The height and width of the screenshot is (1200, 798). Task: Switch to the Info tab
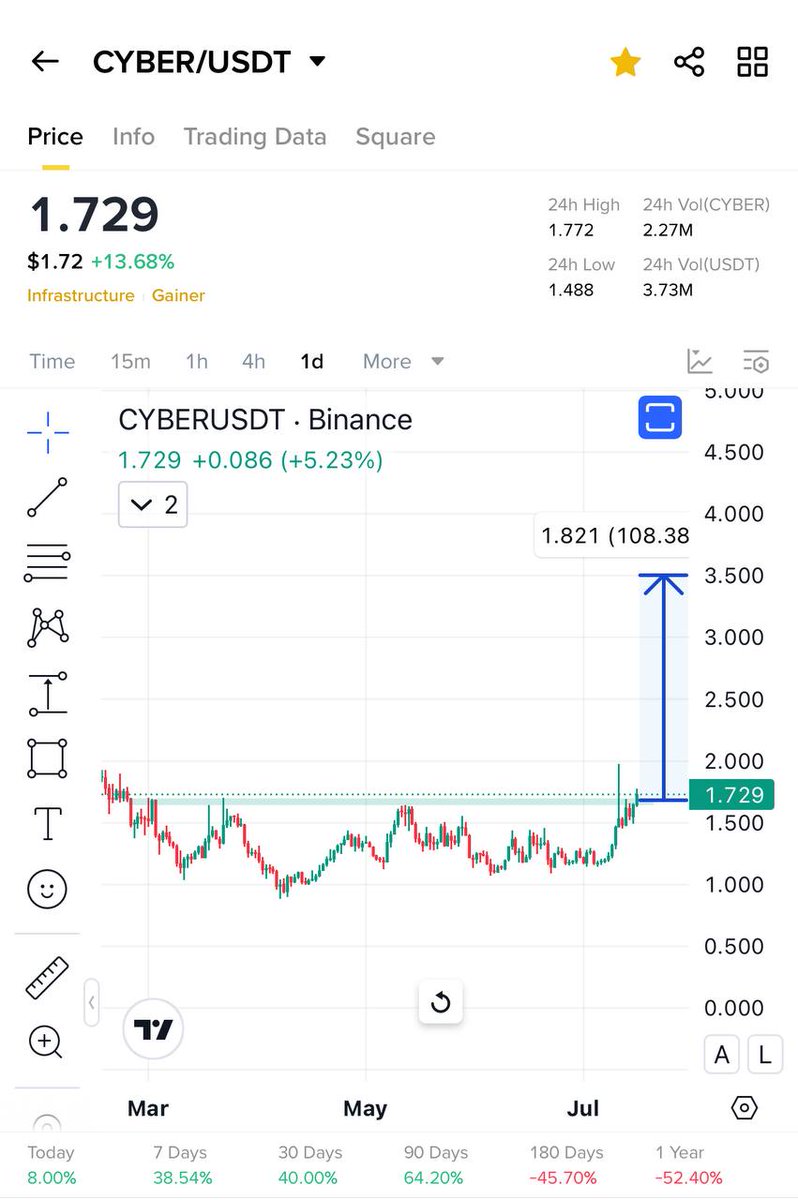coord(134,137)
